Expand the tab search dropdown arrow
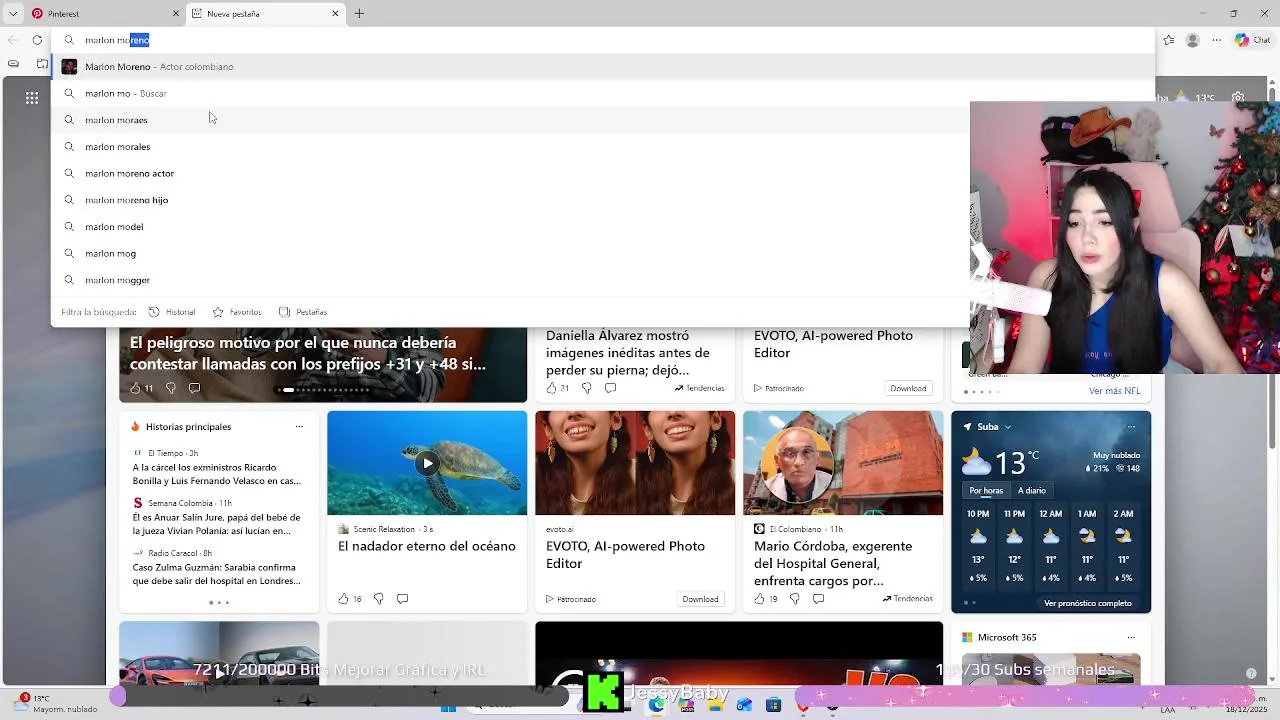 pyautogui.click(x=13, y=14)
